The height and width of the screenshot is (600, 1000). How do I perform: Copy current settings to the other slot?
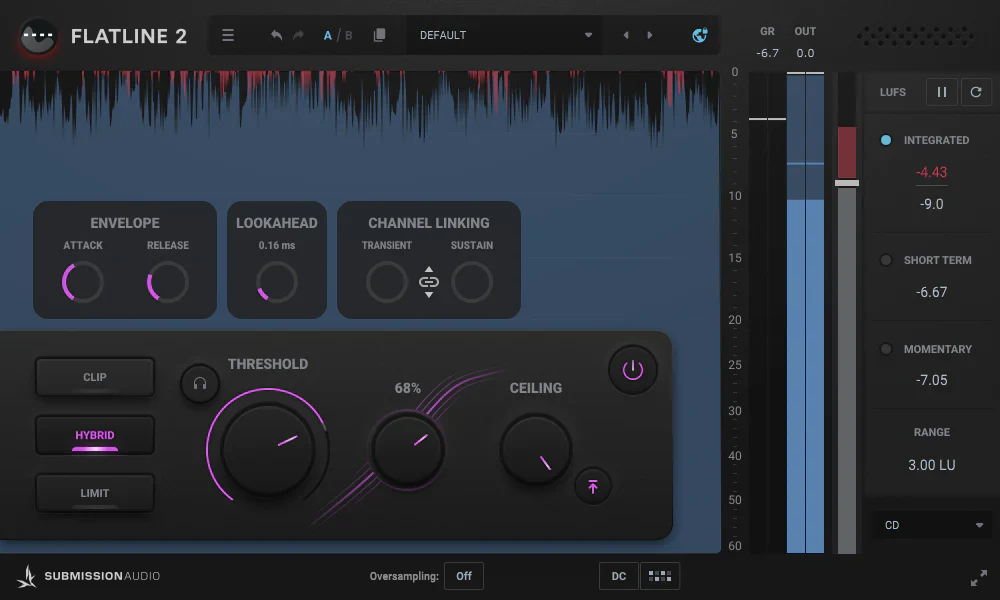pos(380,34)
